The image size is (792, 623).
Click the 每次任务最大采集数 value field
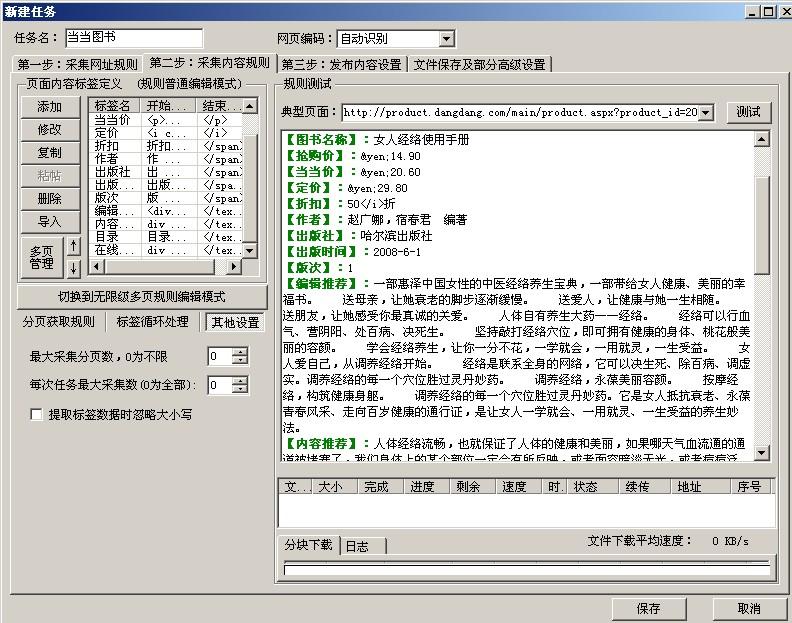pyautogui.click(x=220, y=385)
